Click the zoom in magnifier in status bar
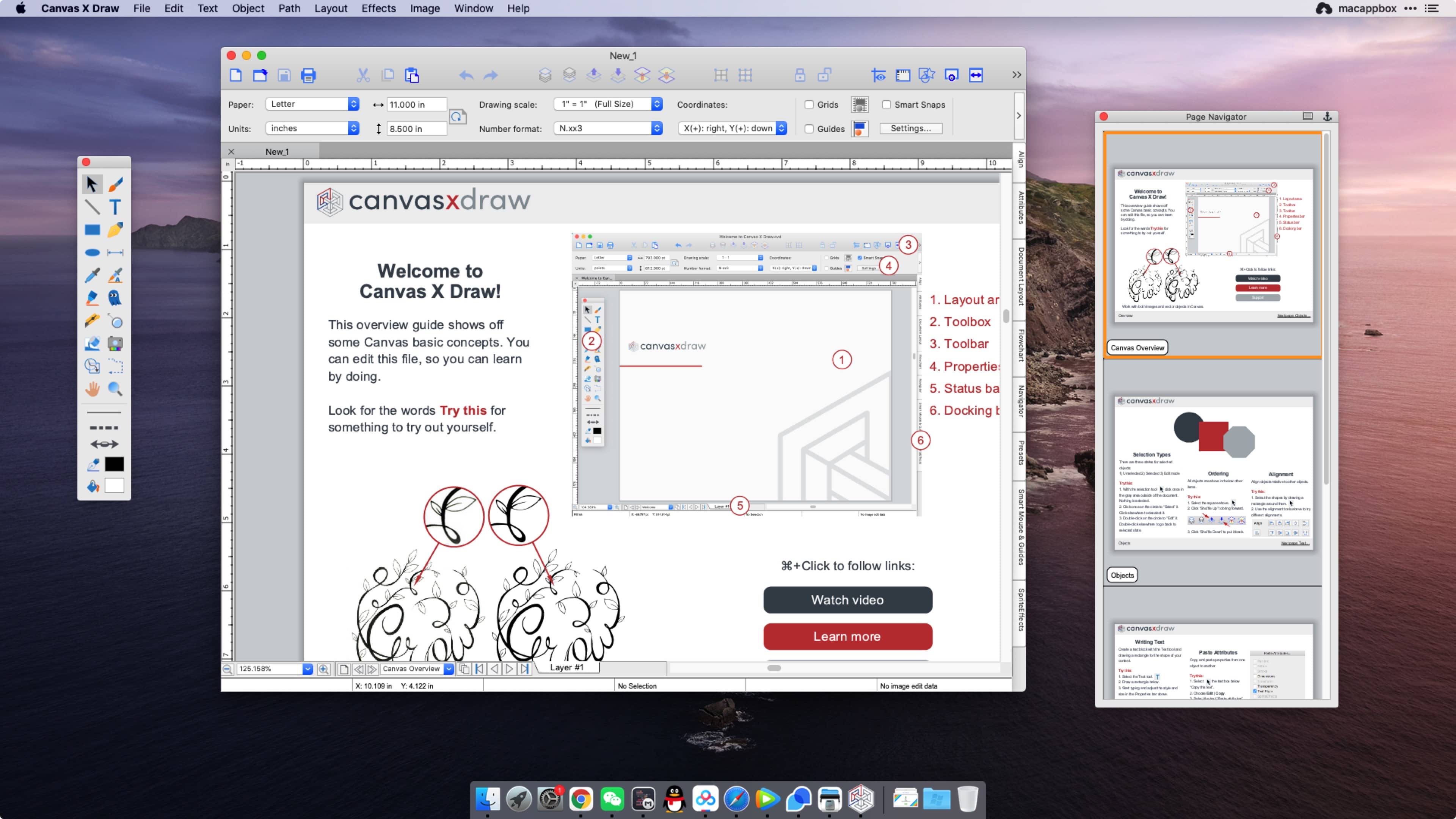Screen dimensions: 1456x819 click(x=323, y=668)
